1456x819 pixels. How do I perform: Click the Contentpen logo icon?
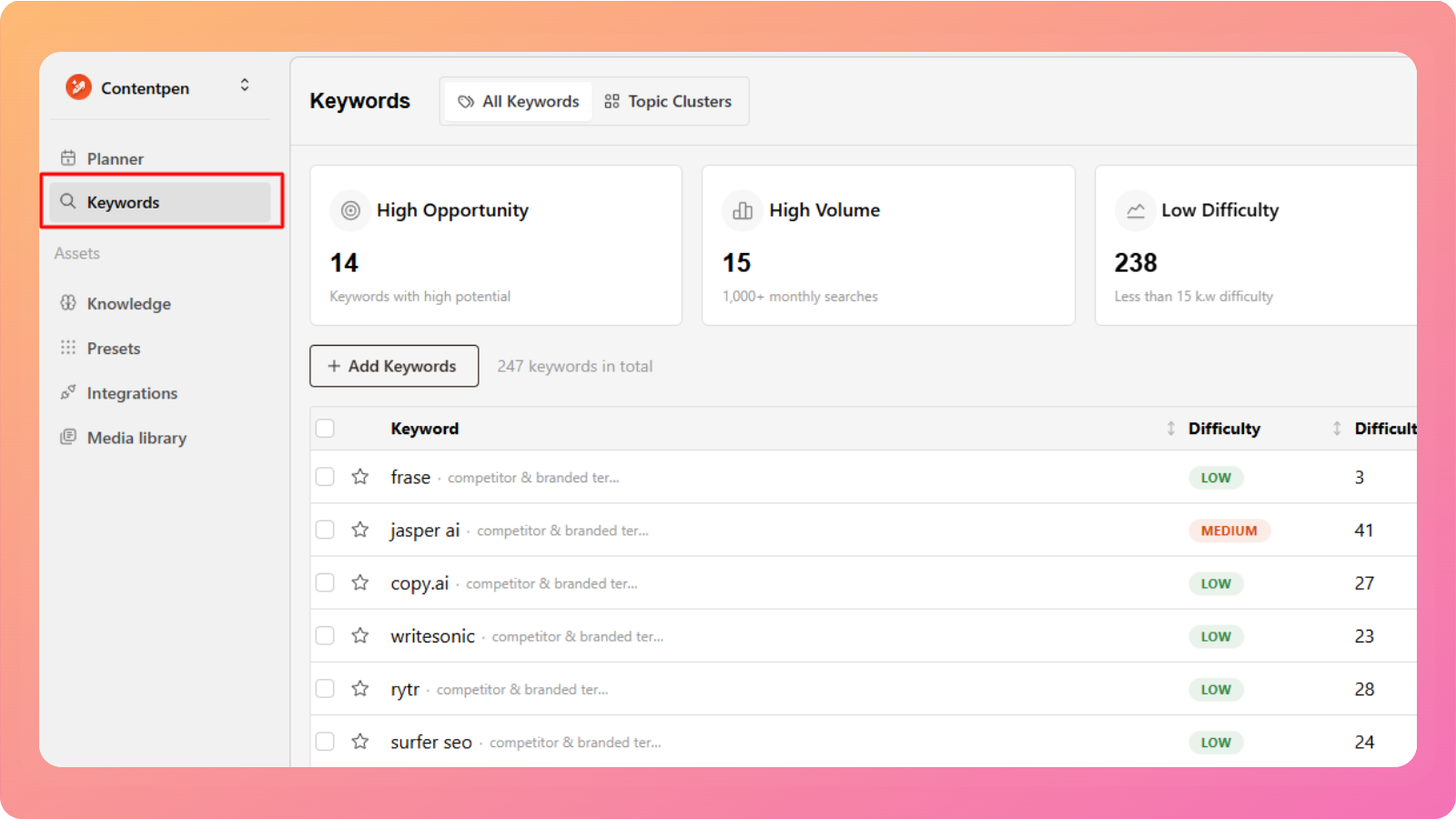pyautogui.click(x=79, y=87)
